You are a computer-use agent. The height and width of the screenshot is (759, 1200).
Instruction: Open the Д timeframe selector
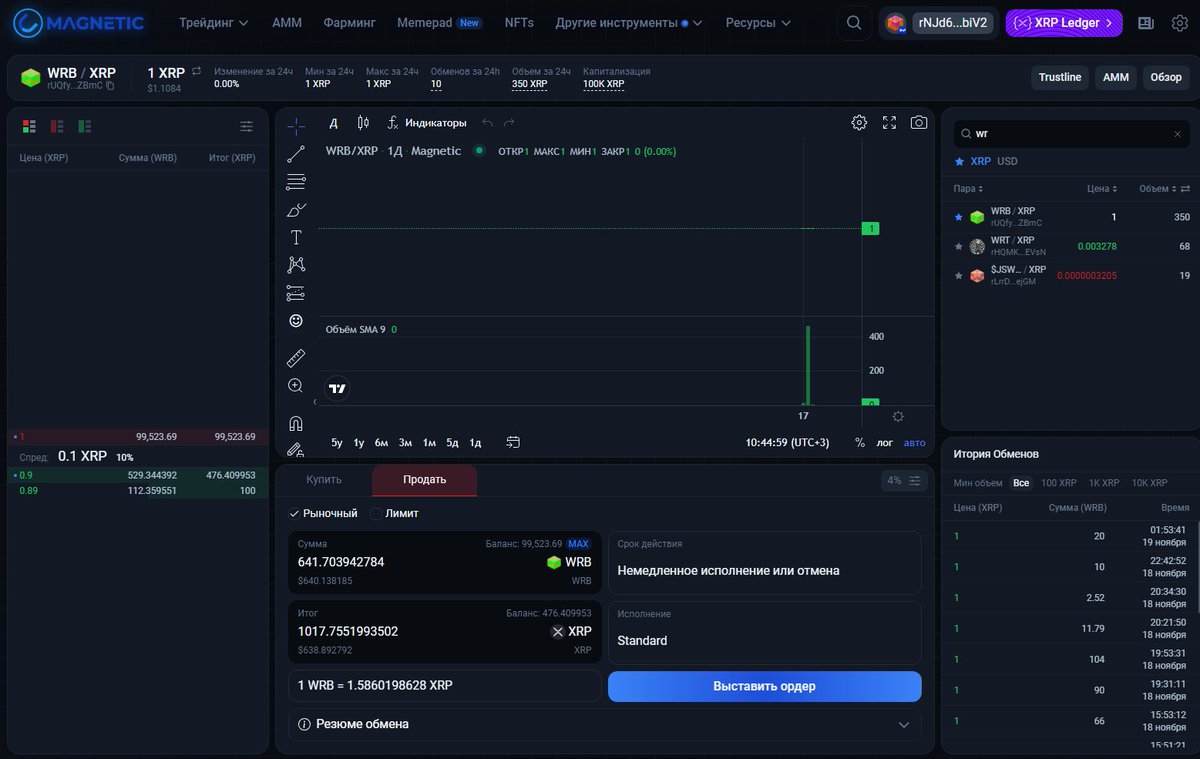pyautogui.click(x=334, y=123)
